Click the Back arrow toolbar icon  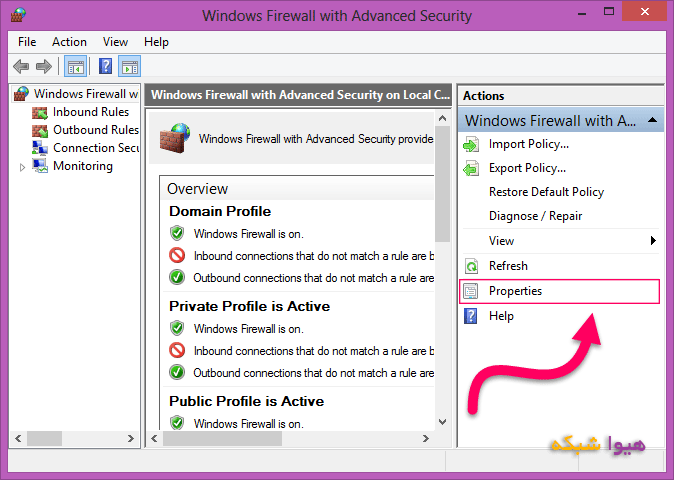pyautogui.click(x=21, y=67)
